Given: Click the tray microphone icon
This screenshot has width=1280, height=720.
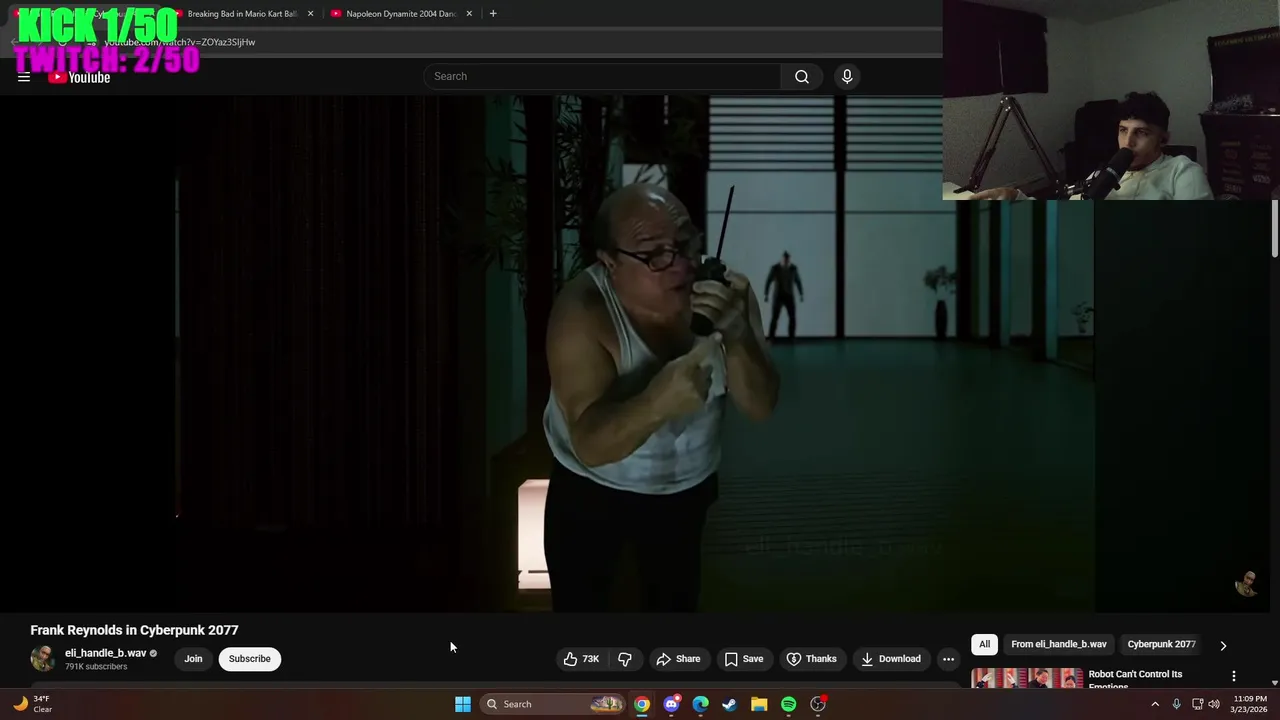Looking at the screenshot, I should click(x=1176, y=704).
